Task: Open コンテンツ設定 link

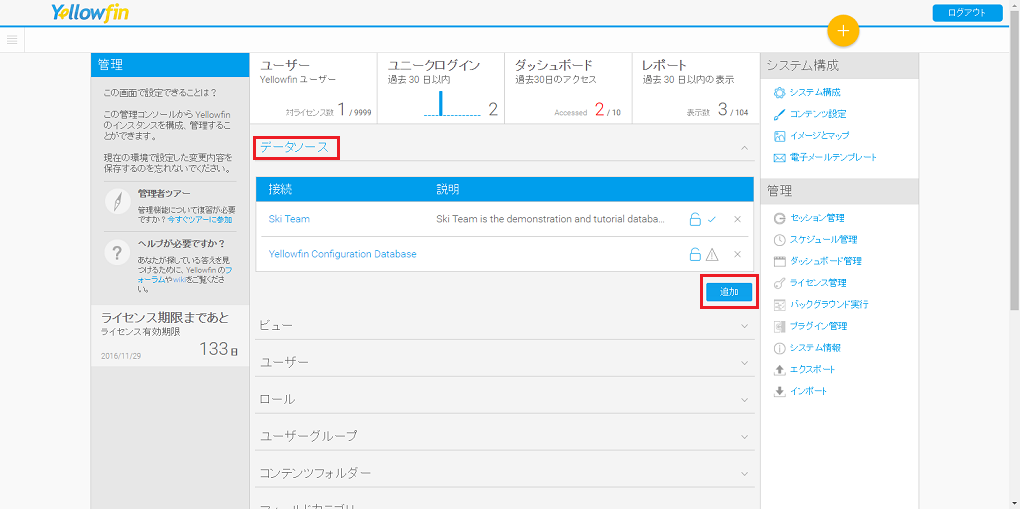Action: pos(818,115)
